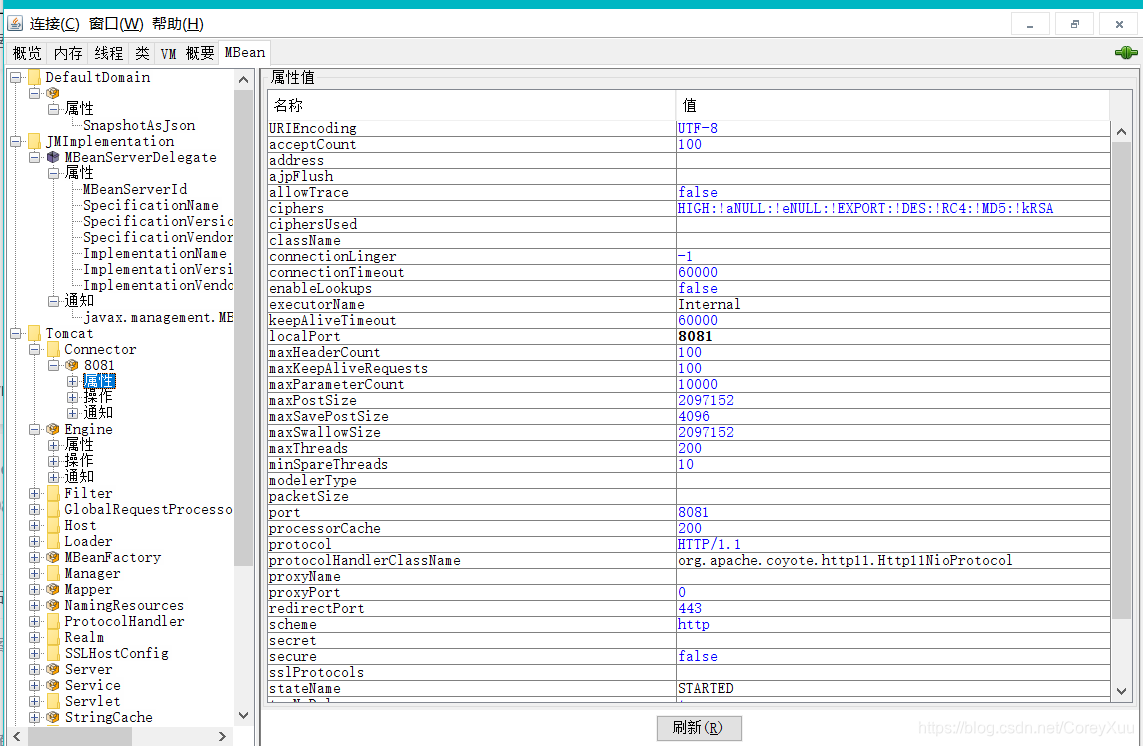This screenshot has width=1143, height=746.
Task: Click the attribute table scroll-down arrow
Action: click(x=1121, y=691)
